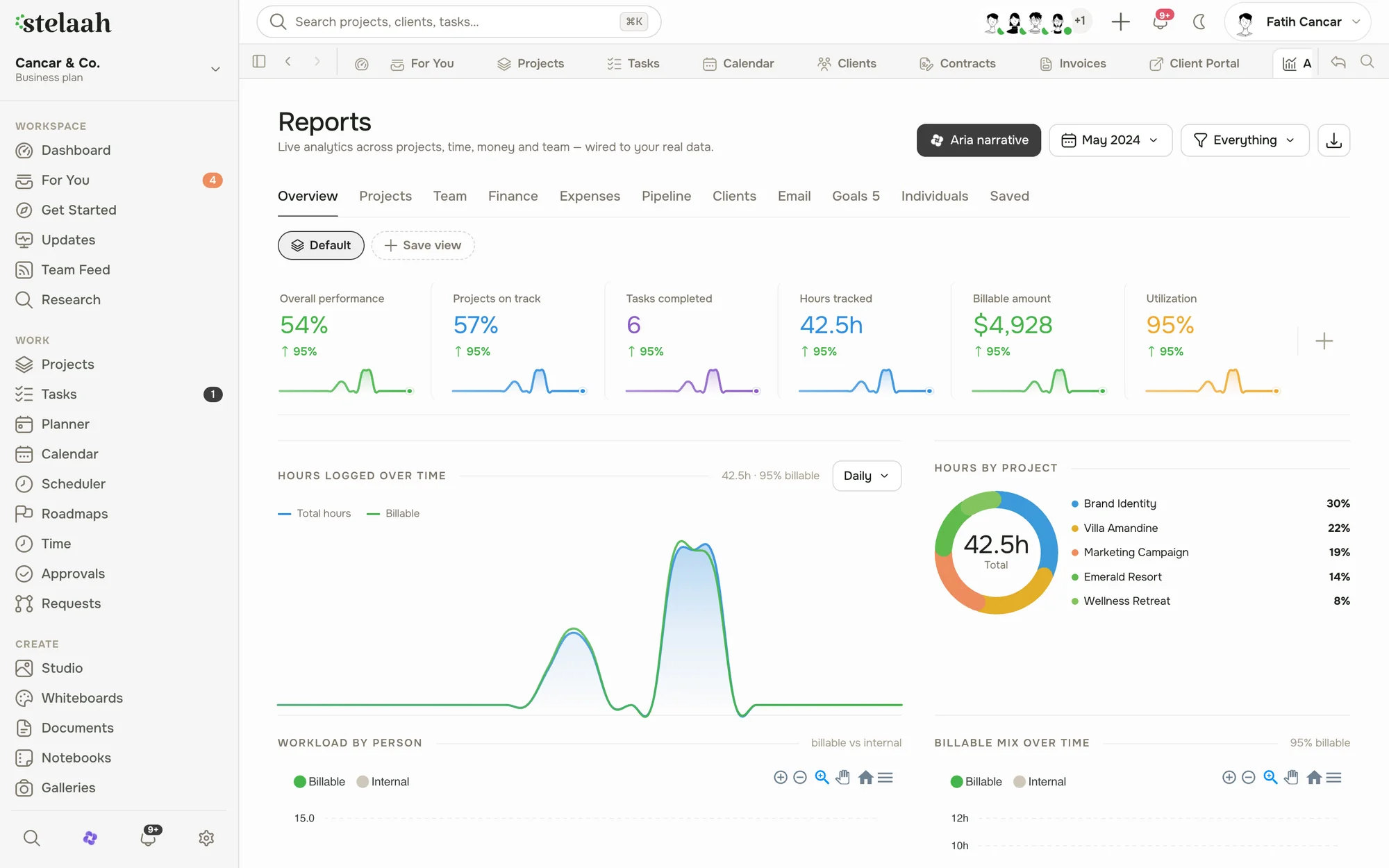Toggle Total hours line legend
The image size is (1389, 868).
tap(315, 513)
